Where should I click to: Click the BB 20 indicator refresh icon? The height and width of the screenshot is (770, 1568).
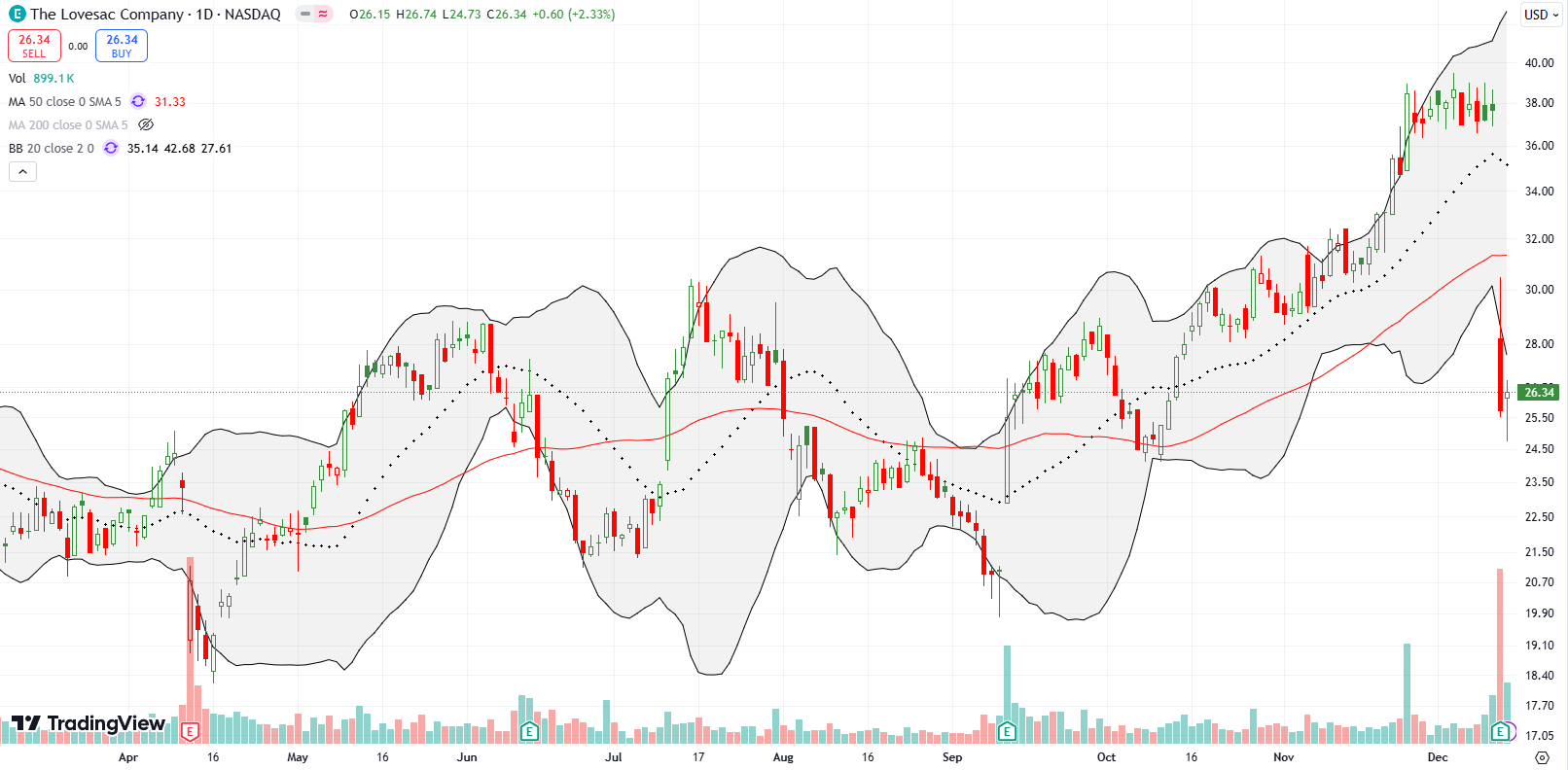111,148
